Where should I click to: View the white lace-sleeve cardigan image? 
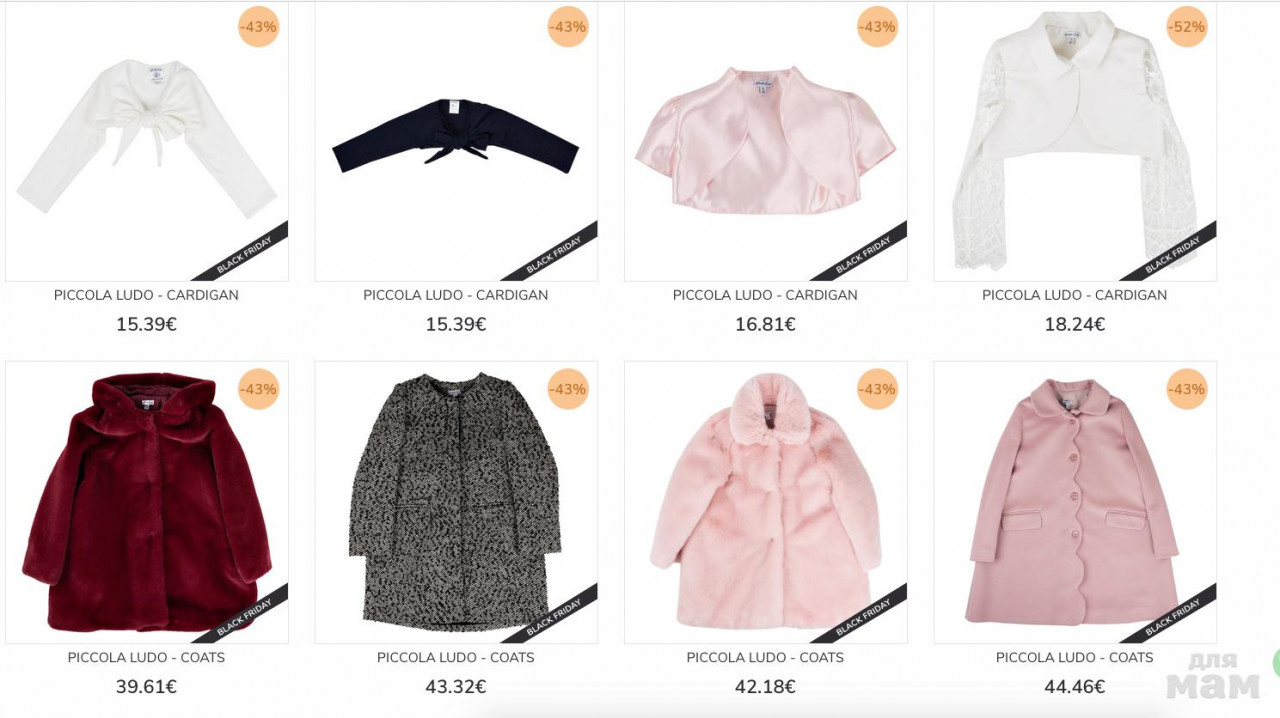tap(1075, 141)
